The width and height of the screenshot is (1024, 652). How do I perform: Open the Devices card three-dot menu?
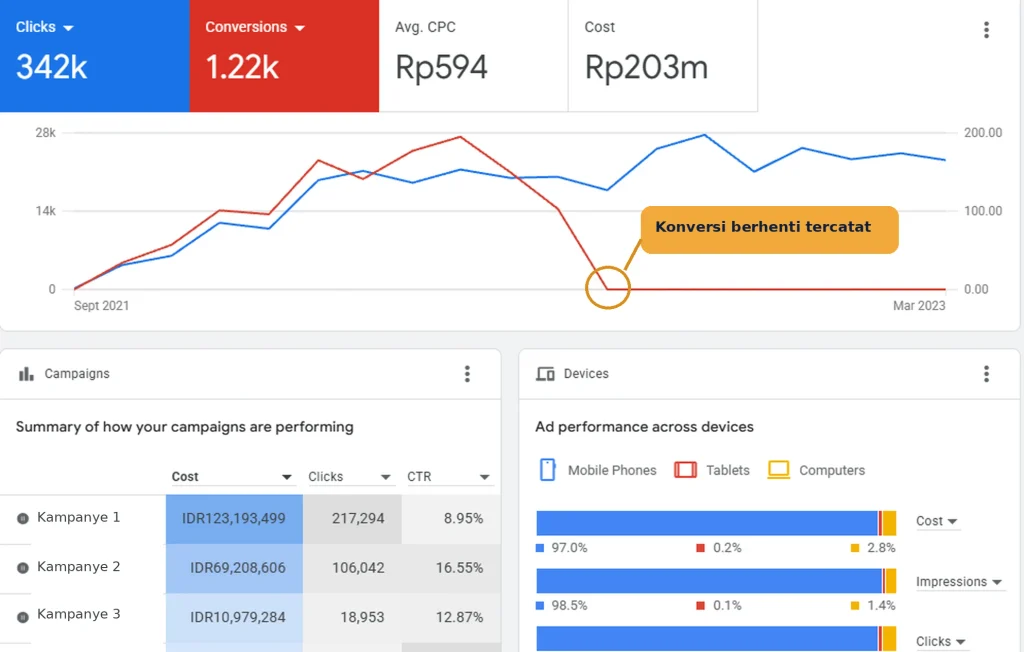986,374
